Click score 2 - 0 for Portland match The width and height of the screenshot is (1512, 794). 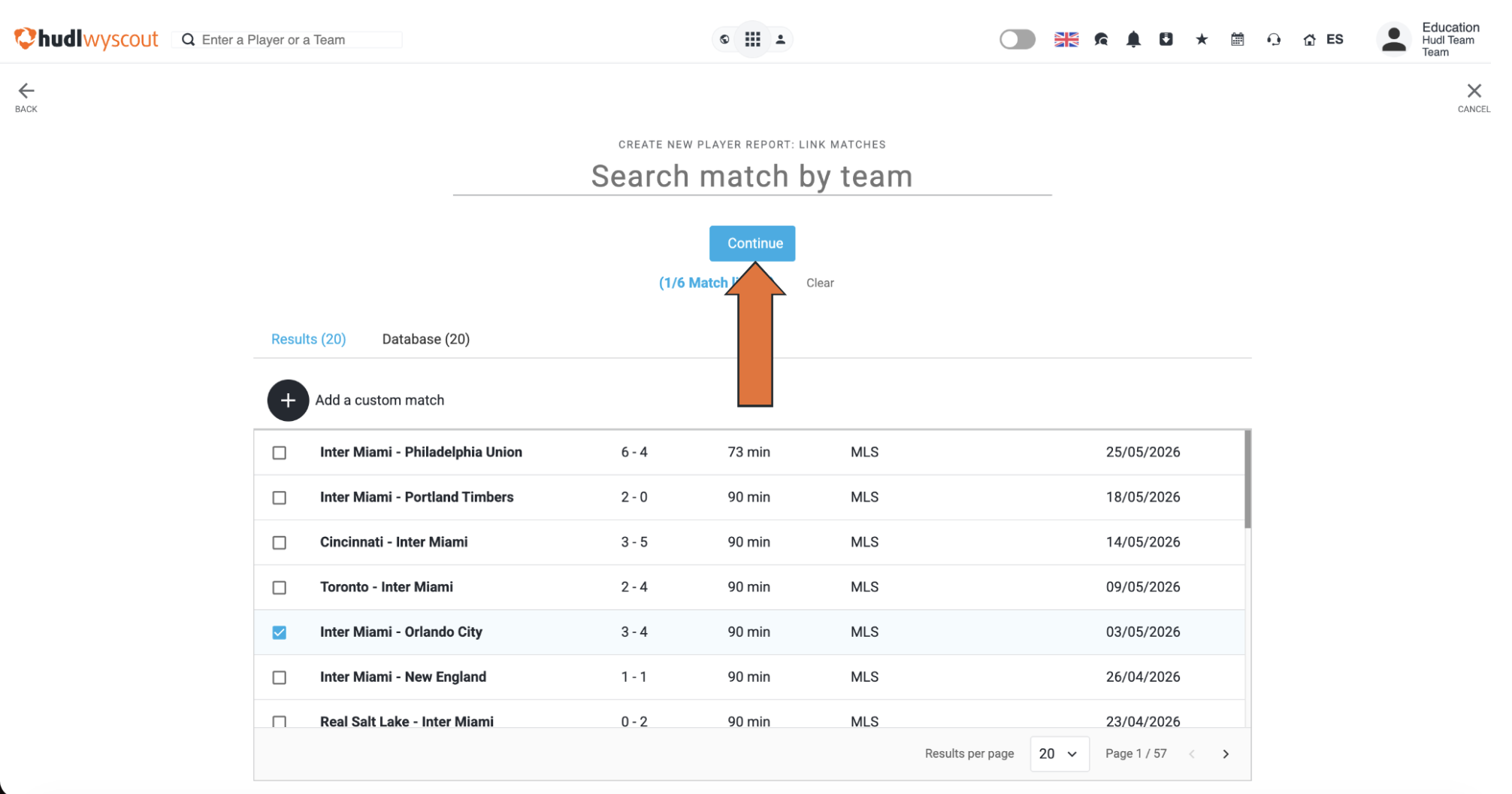pos(634,497)
